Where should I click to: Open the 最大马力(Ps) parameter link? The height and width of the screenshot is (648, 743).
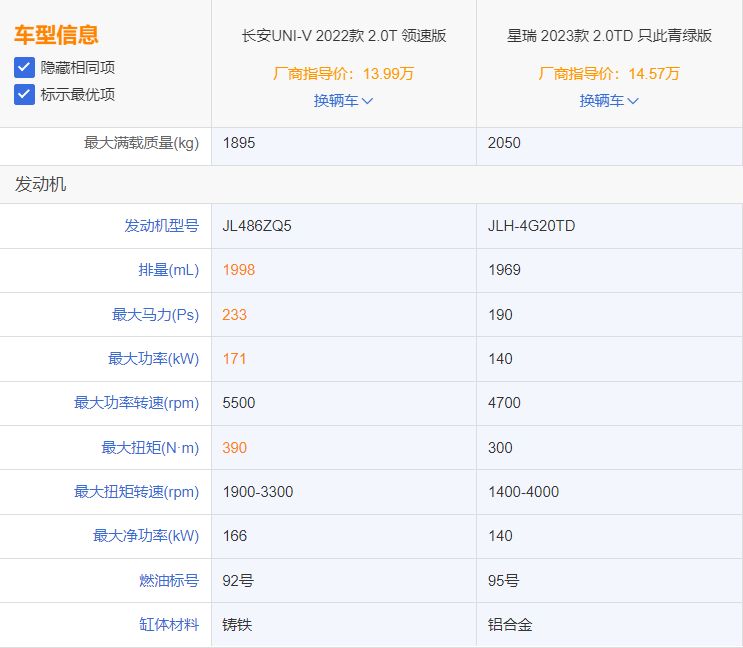coord(155,315)
